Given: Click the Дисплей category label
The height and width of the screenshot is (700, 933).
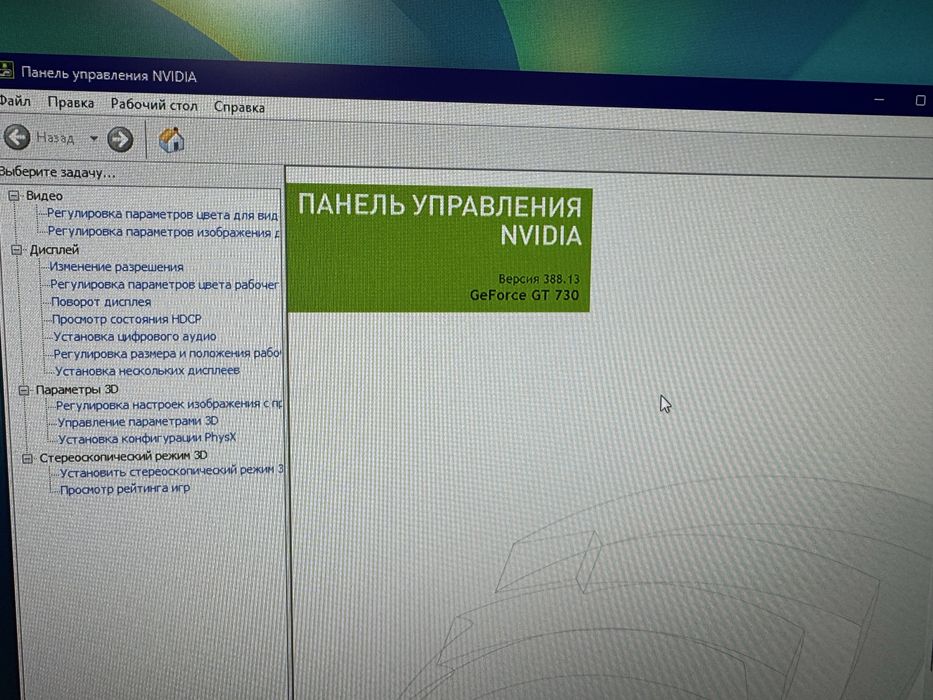Looking at the screenshot, I should (x=54, y=249).
